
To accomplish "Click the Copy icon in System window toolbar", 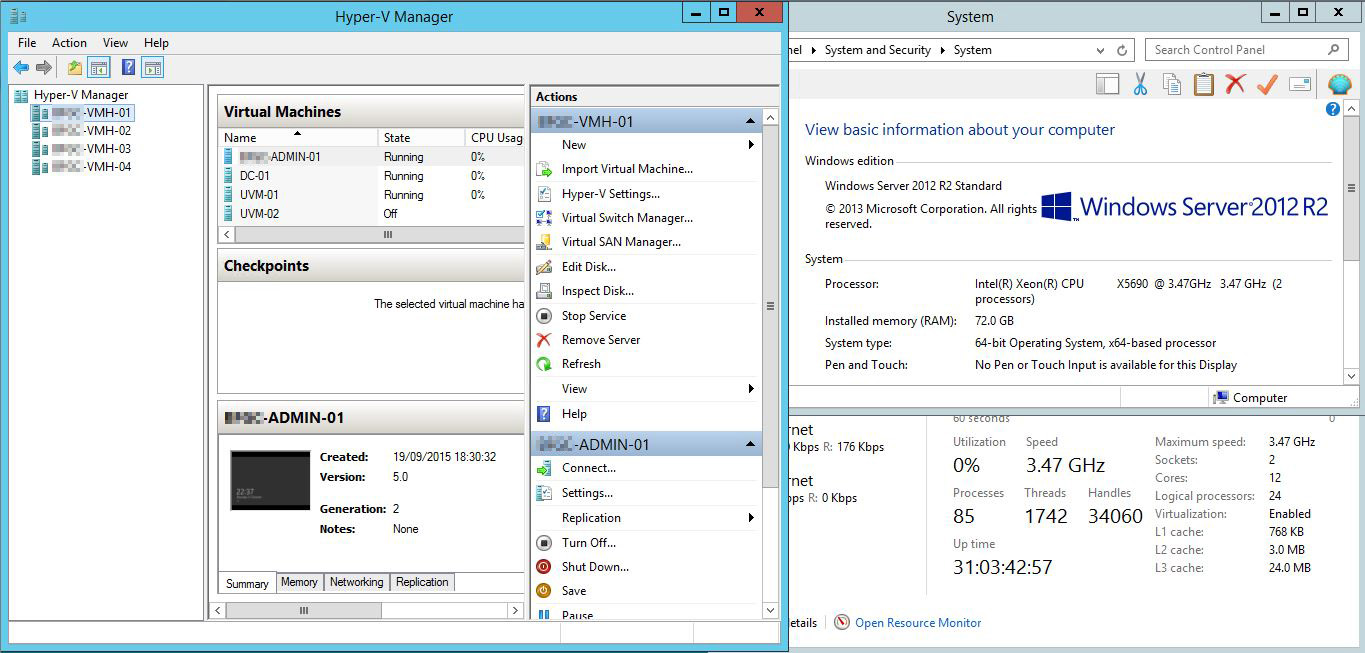I will [1172, 85].
